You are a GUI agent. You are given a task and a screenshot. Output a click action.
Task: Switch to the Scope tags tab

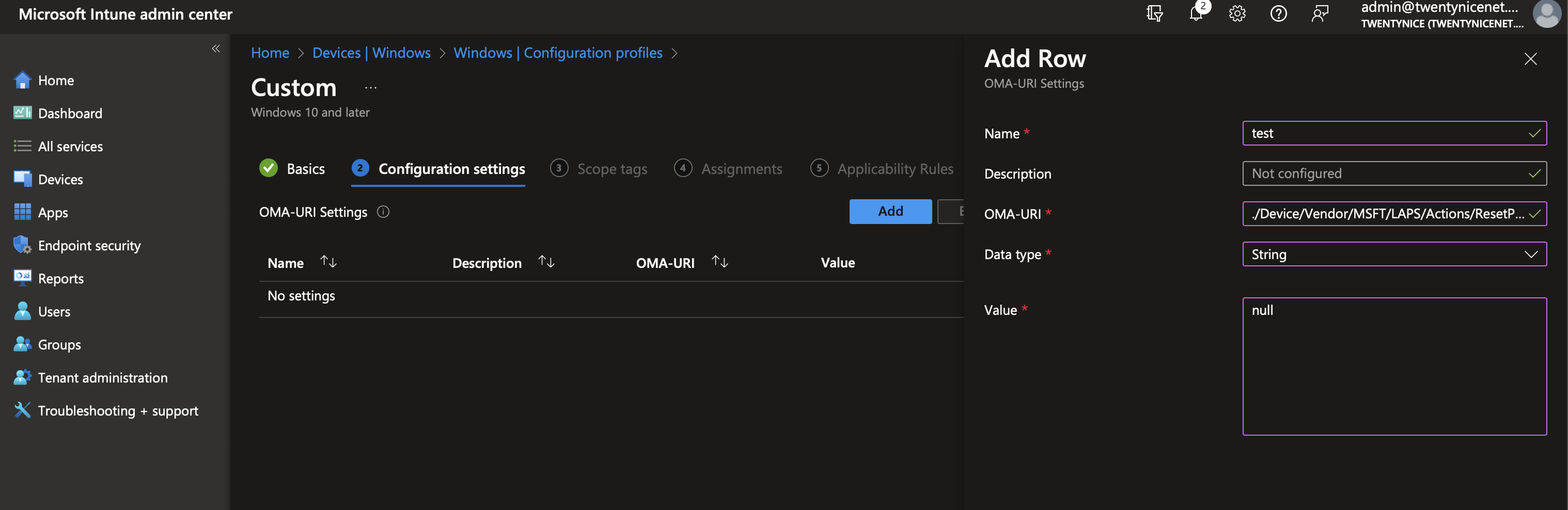click(x=611, y=169)
